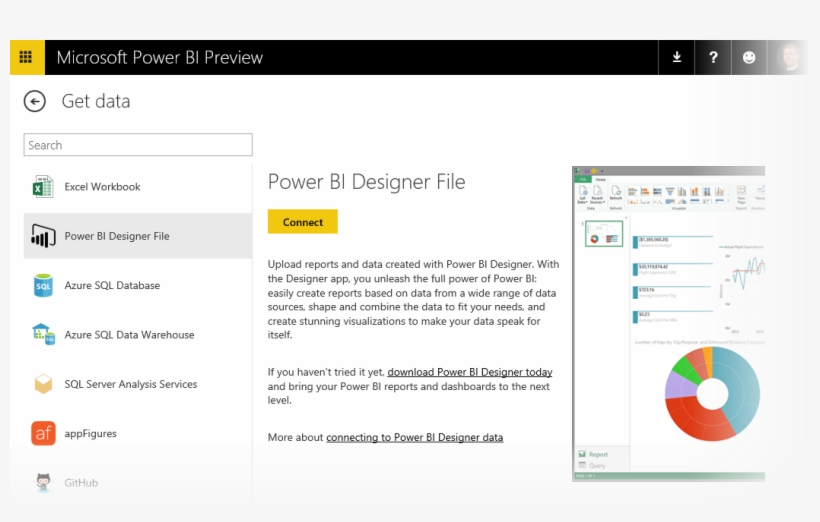Select SQL Server Analysis Services label
820x522 pixels.
131,384
